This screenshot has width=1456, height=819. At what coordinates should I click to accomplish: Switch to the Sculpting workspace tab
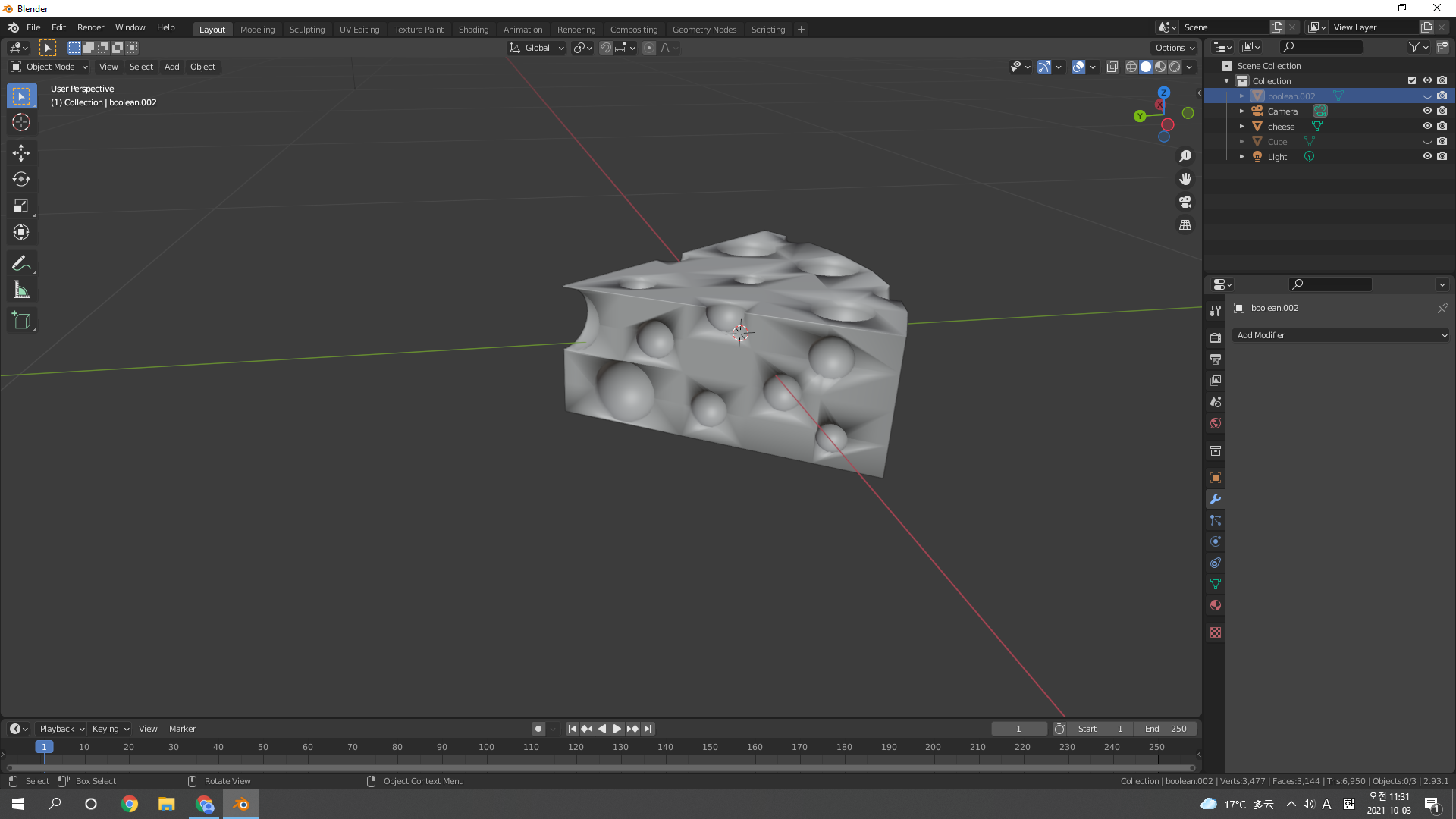coord(306,29)
